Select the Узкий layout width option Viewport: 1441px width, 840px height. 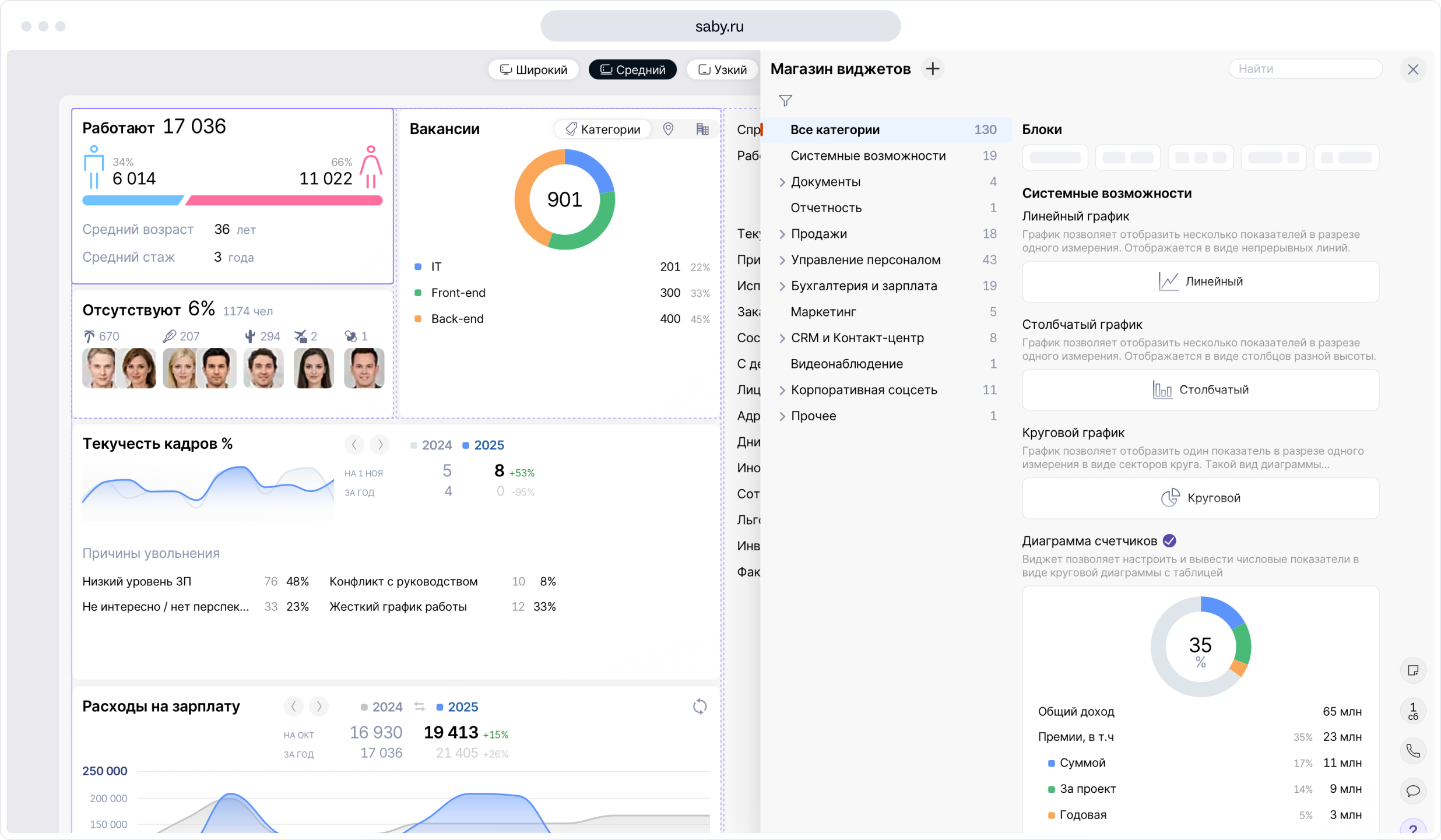pos(723,70)
